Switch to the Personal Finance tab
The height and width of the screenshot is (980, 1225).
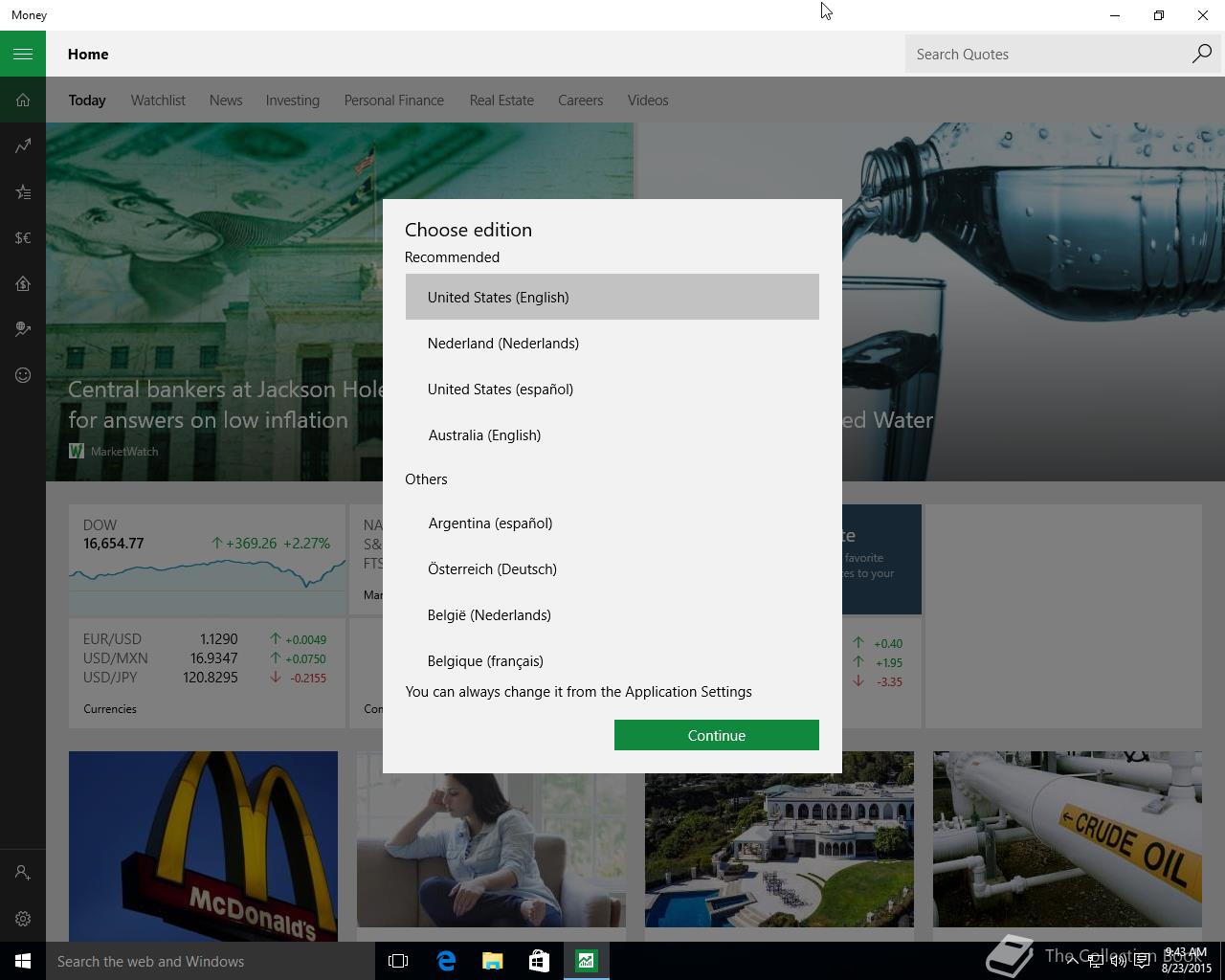coord(394,100)
